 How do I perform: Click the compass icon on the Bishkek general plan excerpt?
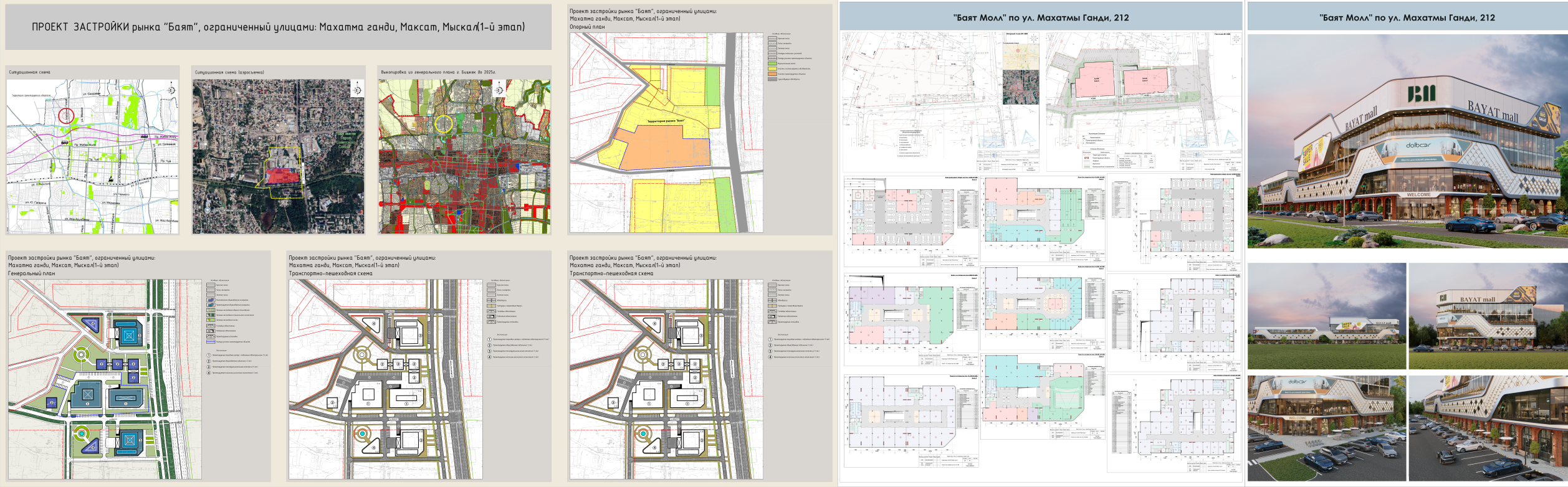pyautogui.click(x=499, y=90)
